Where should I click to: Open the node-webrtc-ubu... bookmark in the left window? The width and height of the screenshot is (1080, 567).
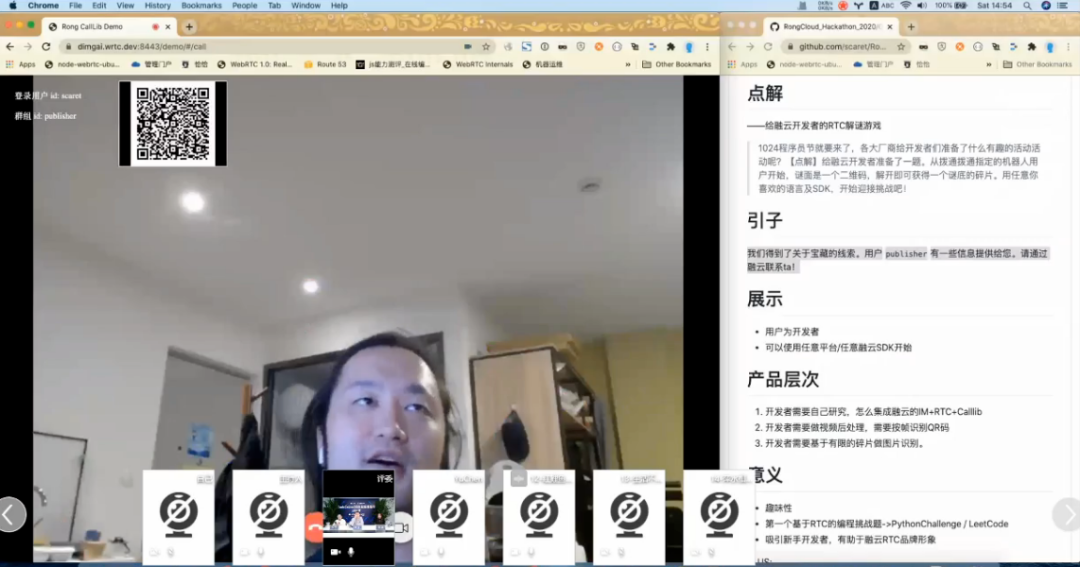coord(81,65)
